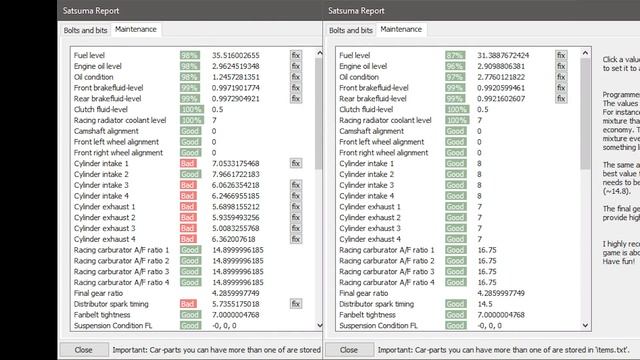Screen dimensions: 640x360
Task: Click fix for Cylinder exhaust 2 in left window
Action: 296,218
